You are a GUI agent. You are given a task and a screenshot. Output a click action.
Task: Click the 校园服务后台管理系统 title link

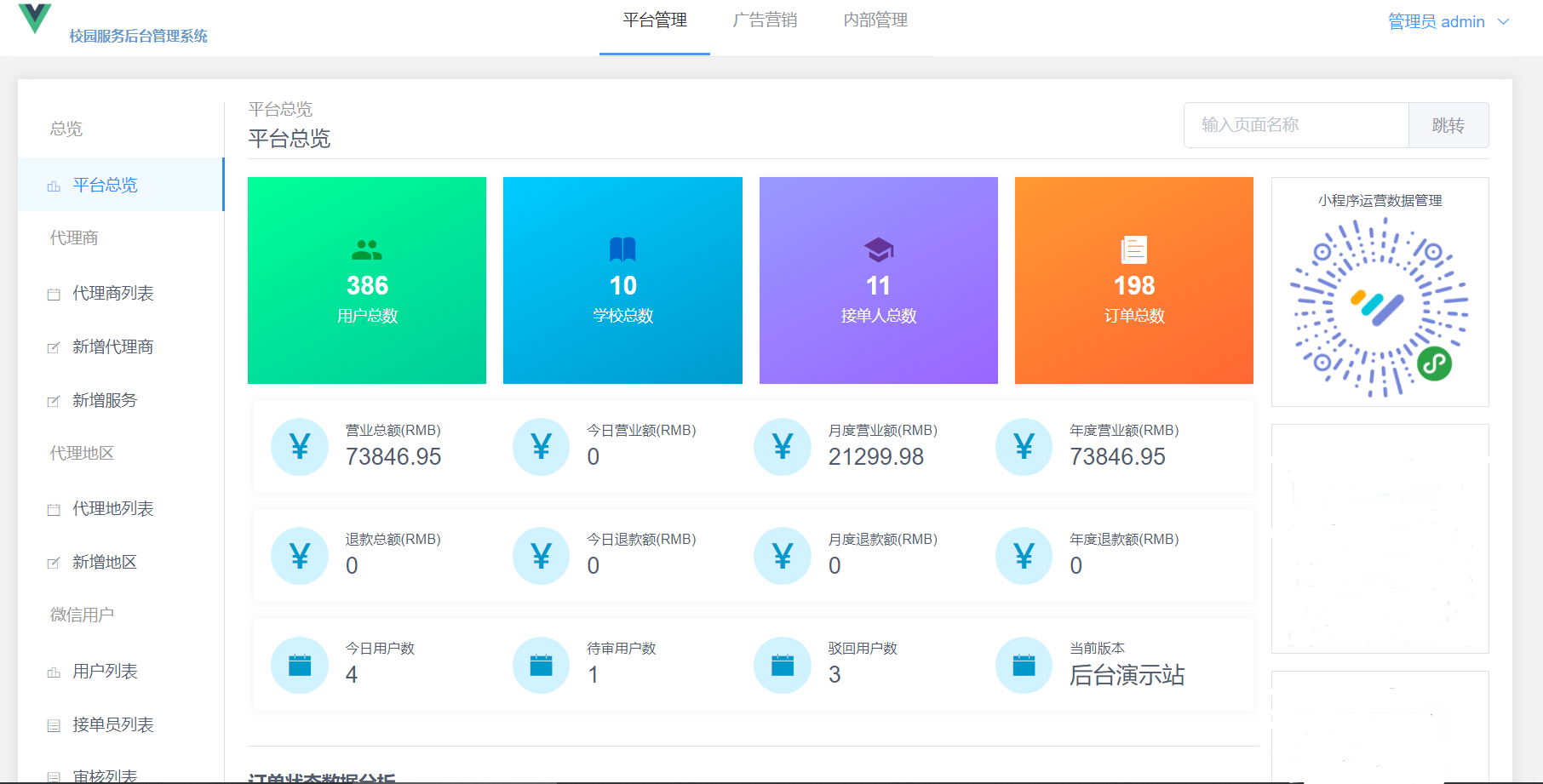[139, 36]
